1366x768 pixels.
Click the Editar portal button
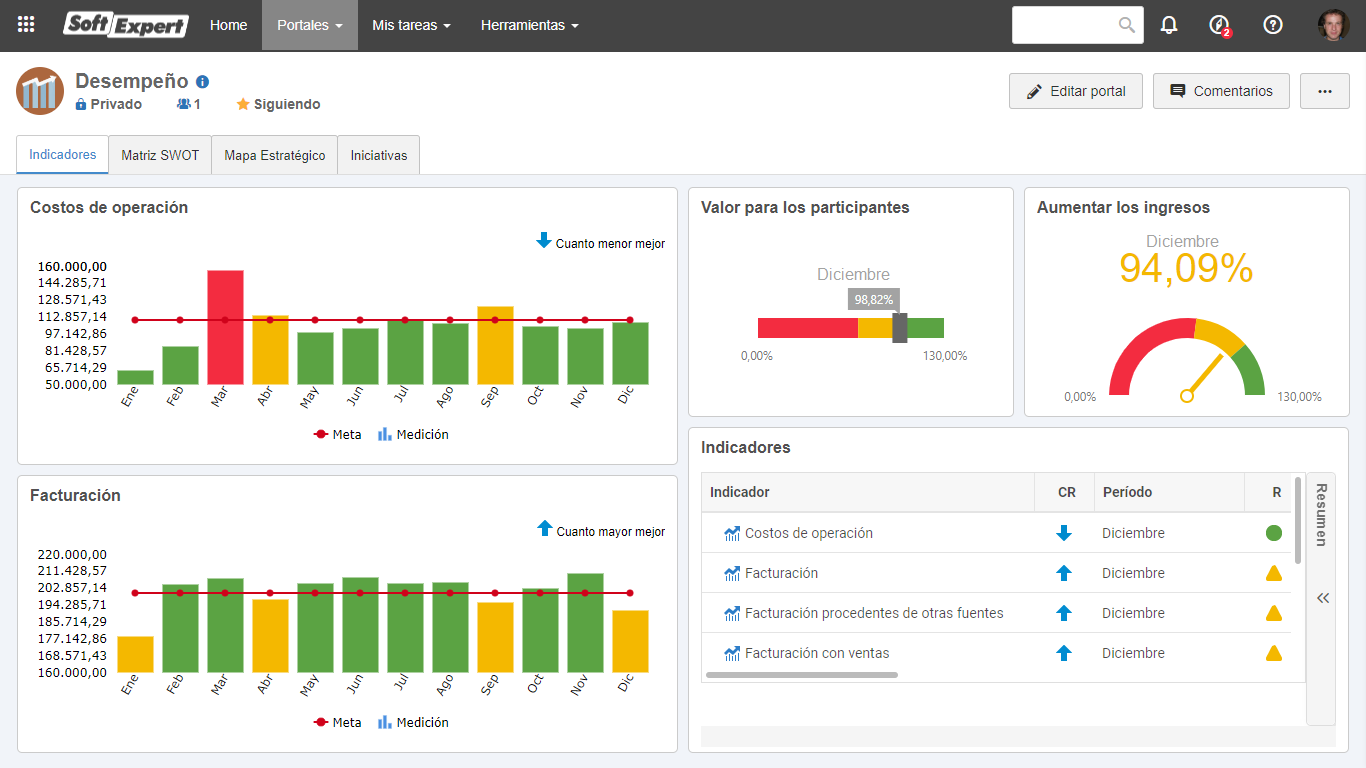pos(1076,91)
